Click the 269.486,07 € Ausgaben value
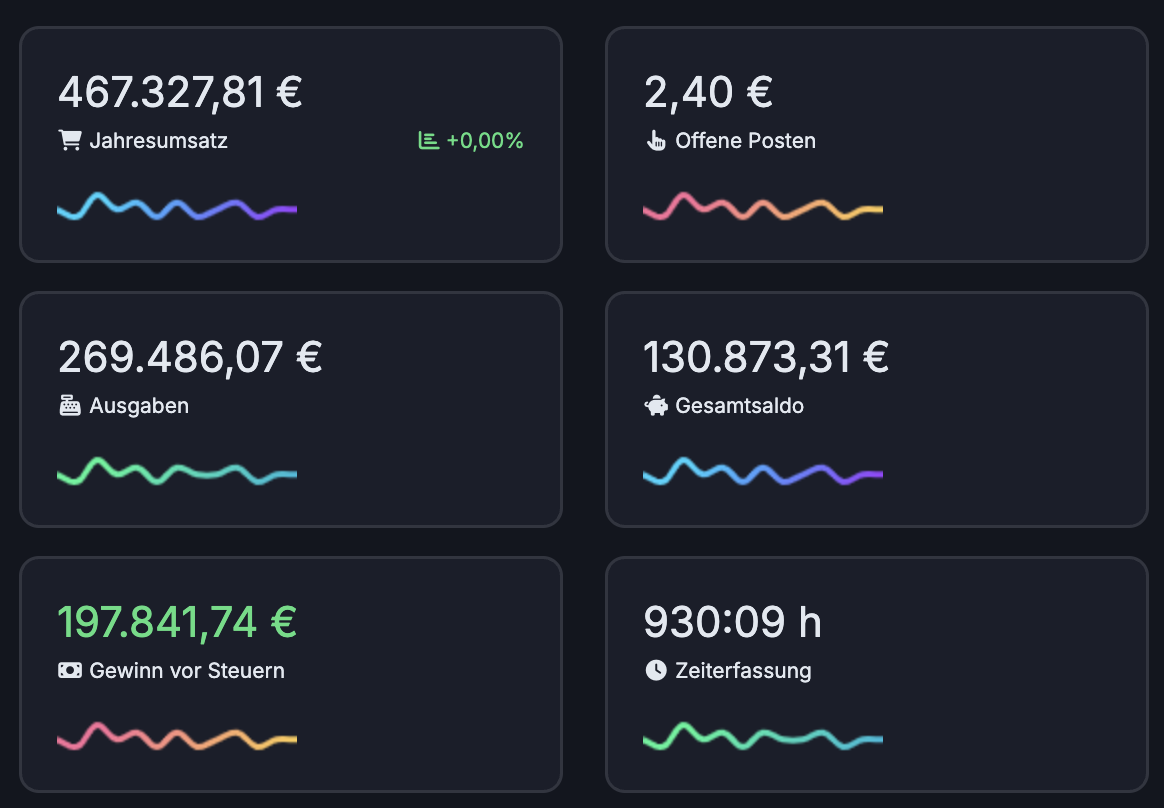 (190, 357)
